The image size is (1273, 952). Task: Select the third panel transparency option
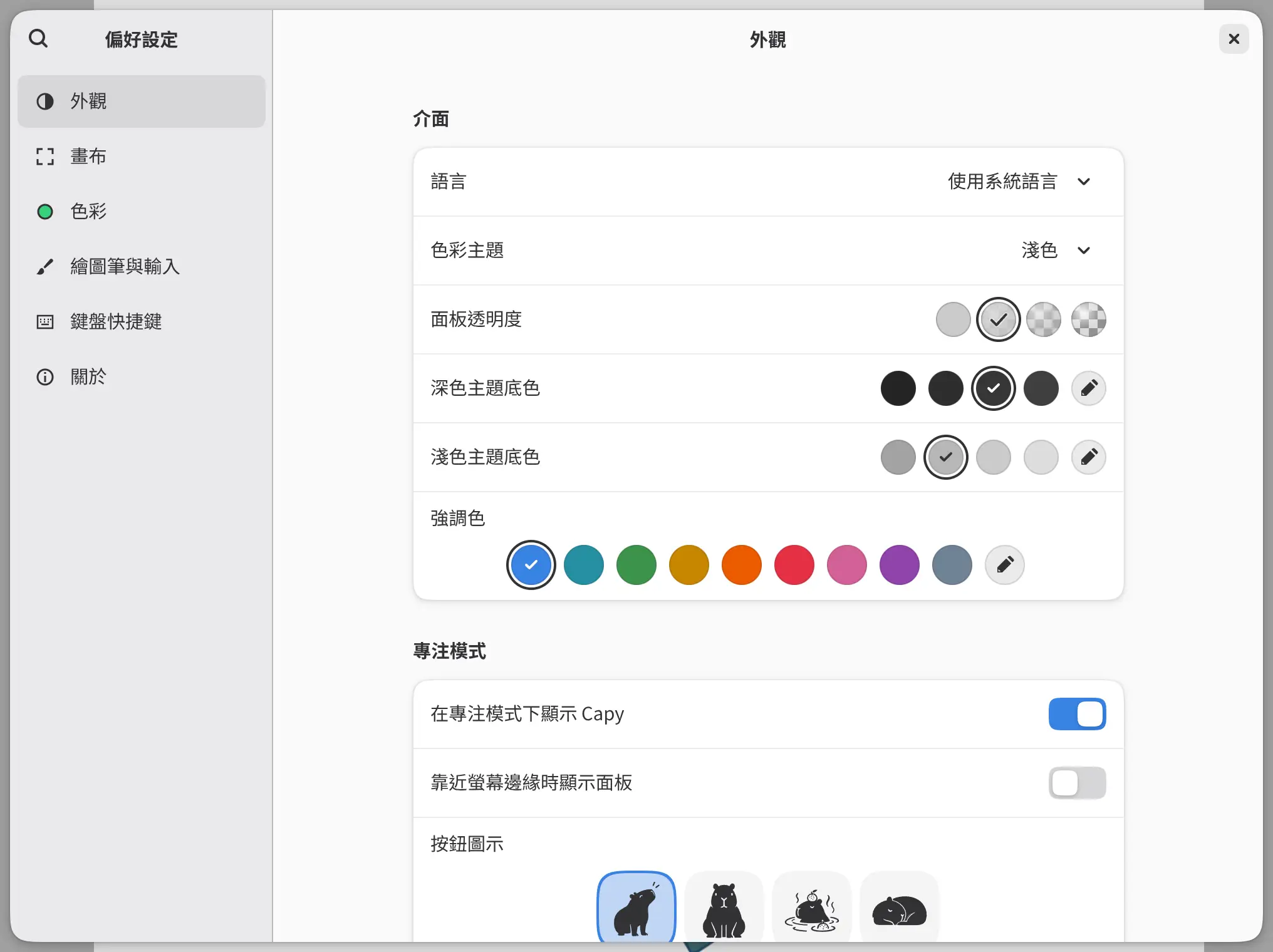click(x=1044, y=319)
